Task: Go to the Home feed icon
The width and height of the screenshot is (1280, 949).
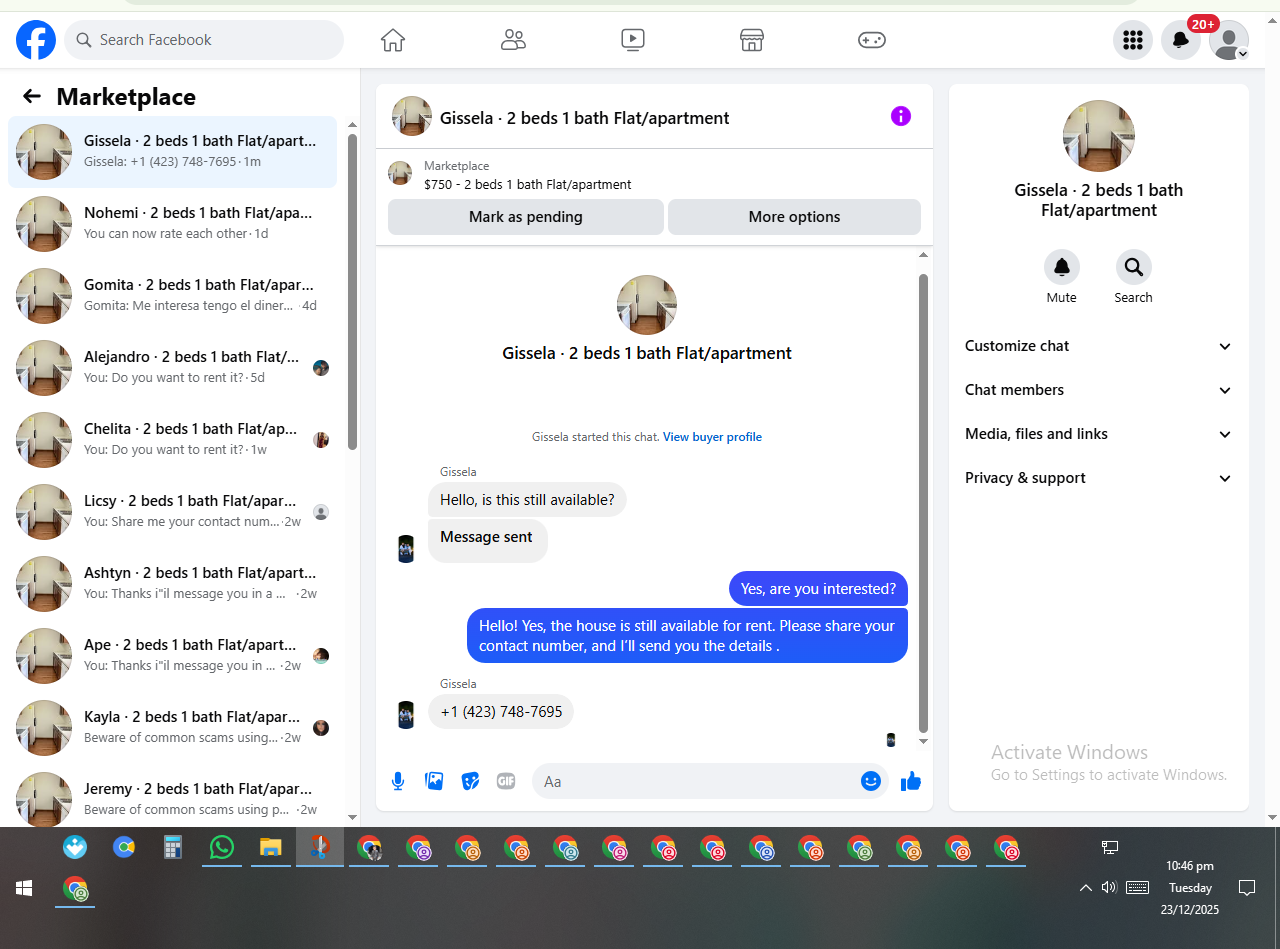Action: 393,40
